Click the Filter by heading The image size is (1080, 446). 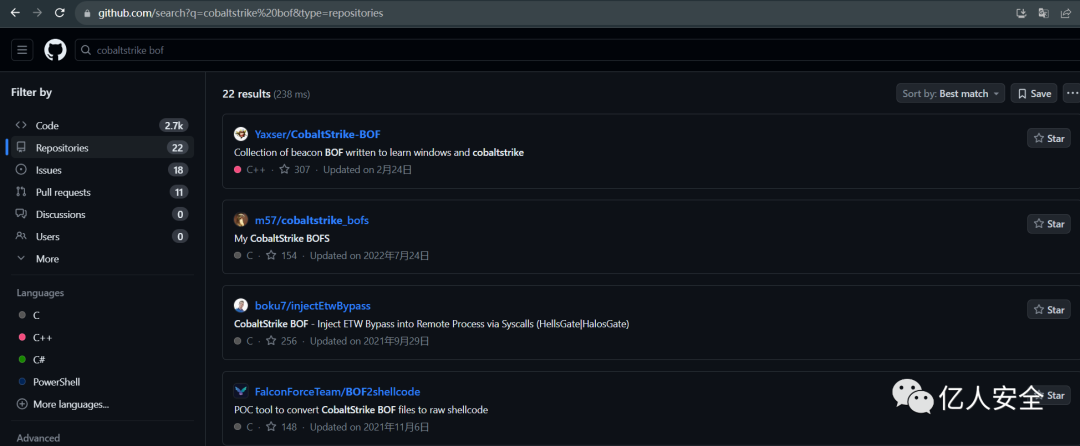[32, 92]
